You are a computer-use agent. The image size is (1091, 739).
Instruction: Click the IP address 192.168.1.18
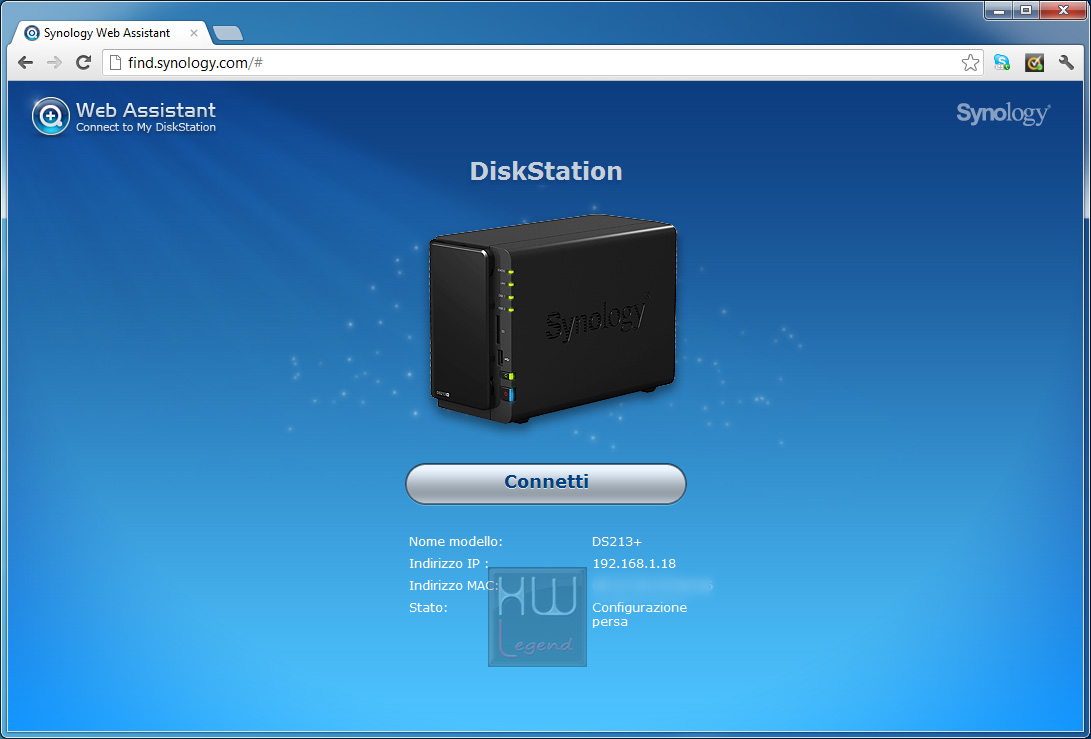coord(634,564)
